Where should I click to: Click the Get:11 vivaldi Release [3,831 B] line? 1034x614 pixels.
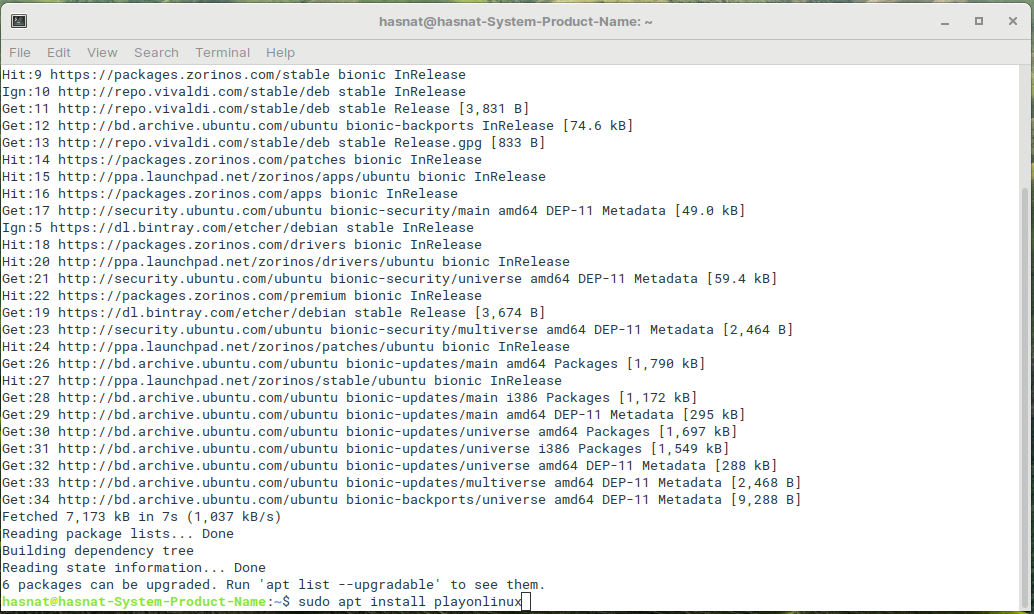coord(266,109)
